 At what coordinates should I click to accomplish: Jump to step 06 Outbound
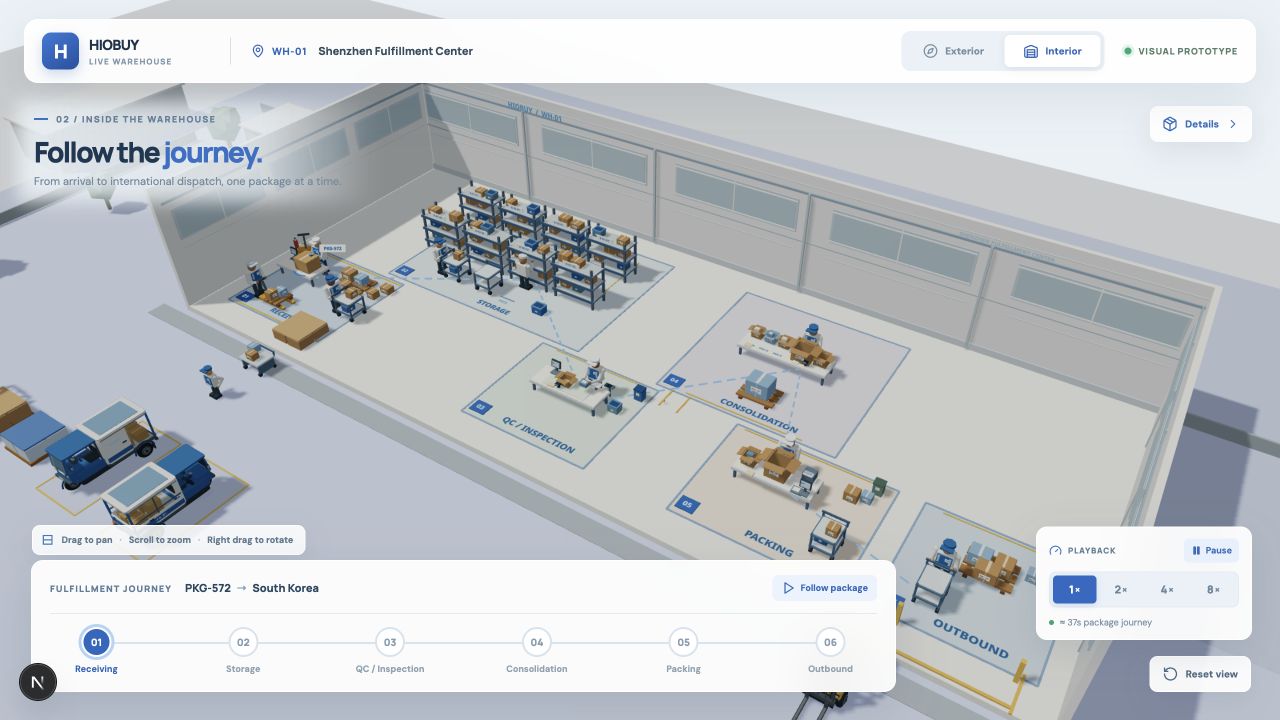coord(830,642)
